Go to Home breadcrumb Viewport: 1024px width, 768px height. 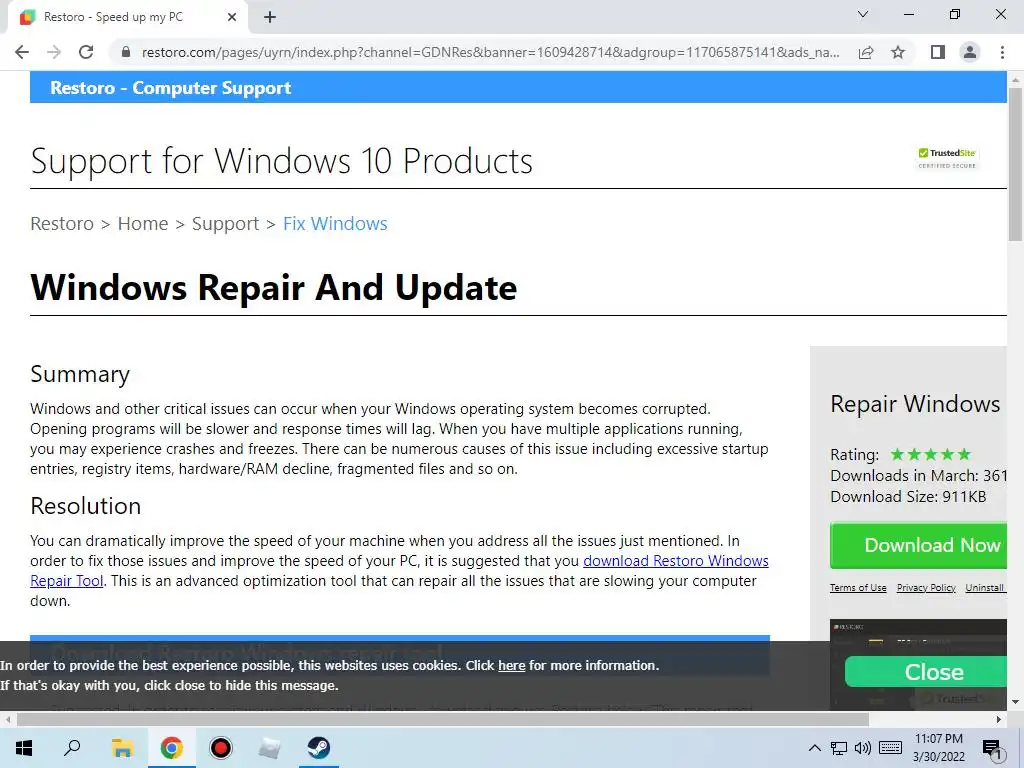click(143, 223)
